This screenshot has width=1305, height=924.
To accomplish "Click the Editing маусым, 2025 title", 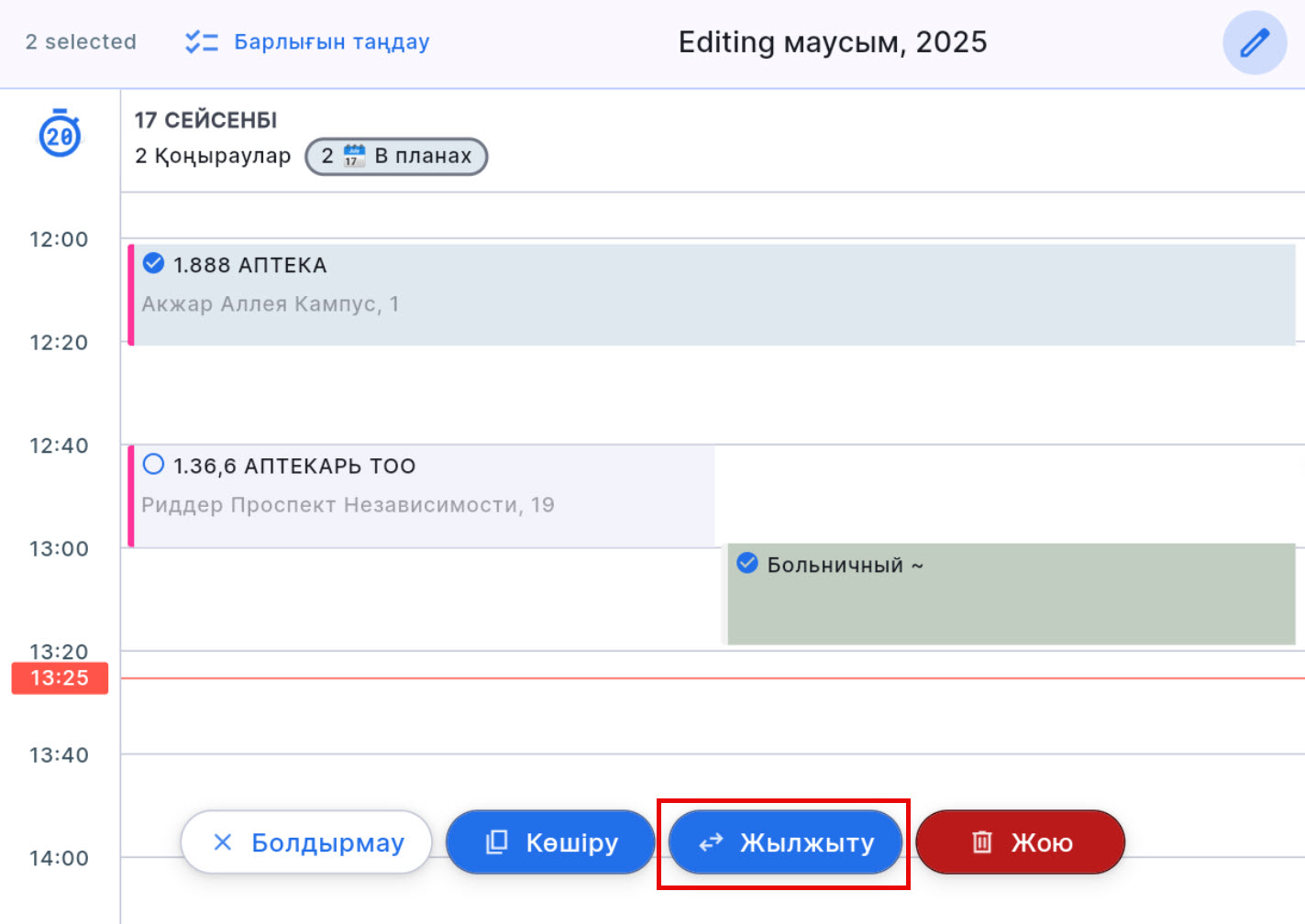I will pyautogui.click(x=832, y=42).
